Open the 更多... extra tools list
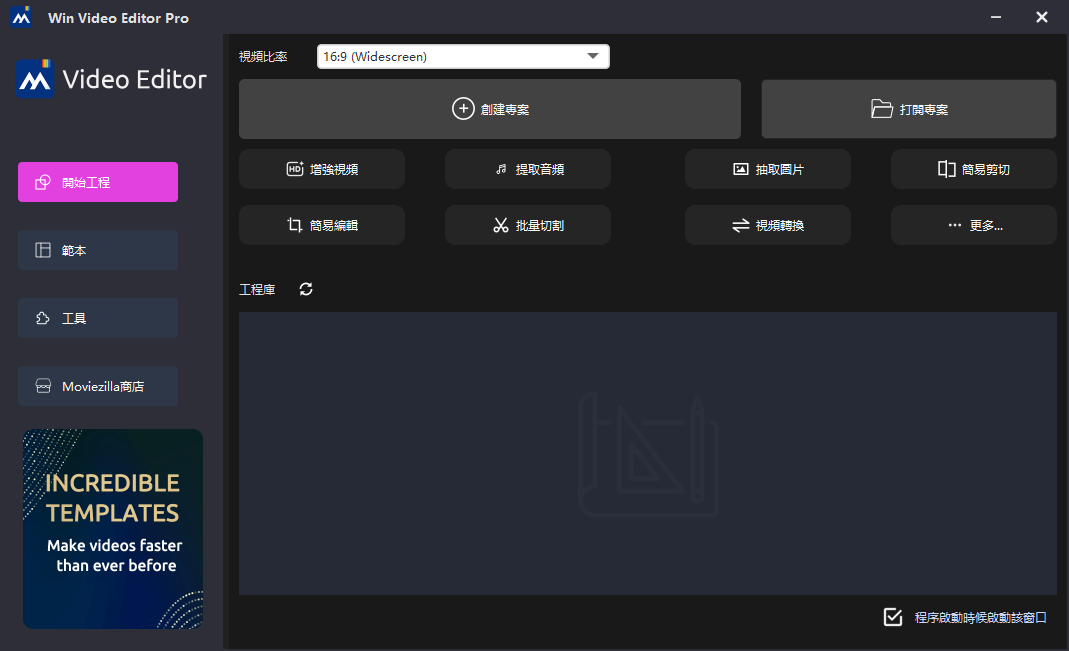Screen dimensions: 1069x651 [x=973, y=225]
